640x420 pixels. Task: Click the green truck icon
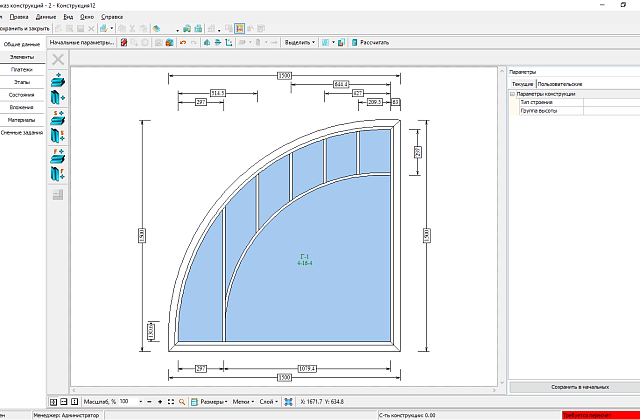coord(187,29)
